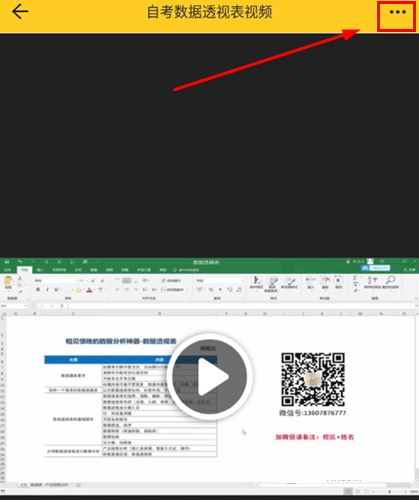Click the Sort & Filter icon
Screen dimensions: 419x500
pos(372,282)
